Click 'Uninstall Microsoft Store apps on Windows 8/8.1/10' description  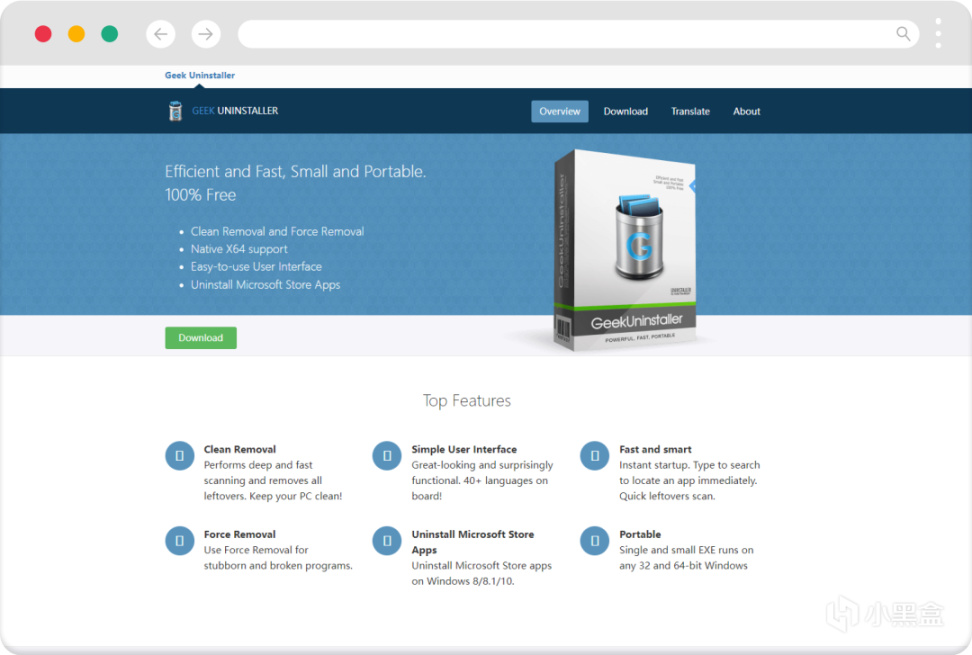click(482, 573)
